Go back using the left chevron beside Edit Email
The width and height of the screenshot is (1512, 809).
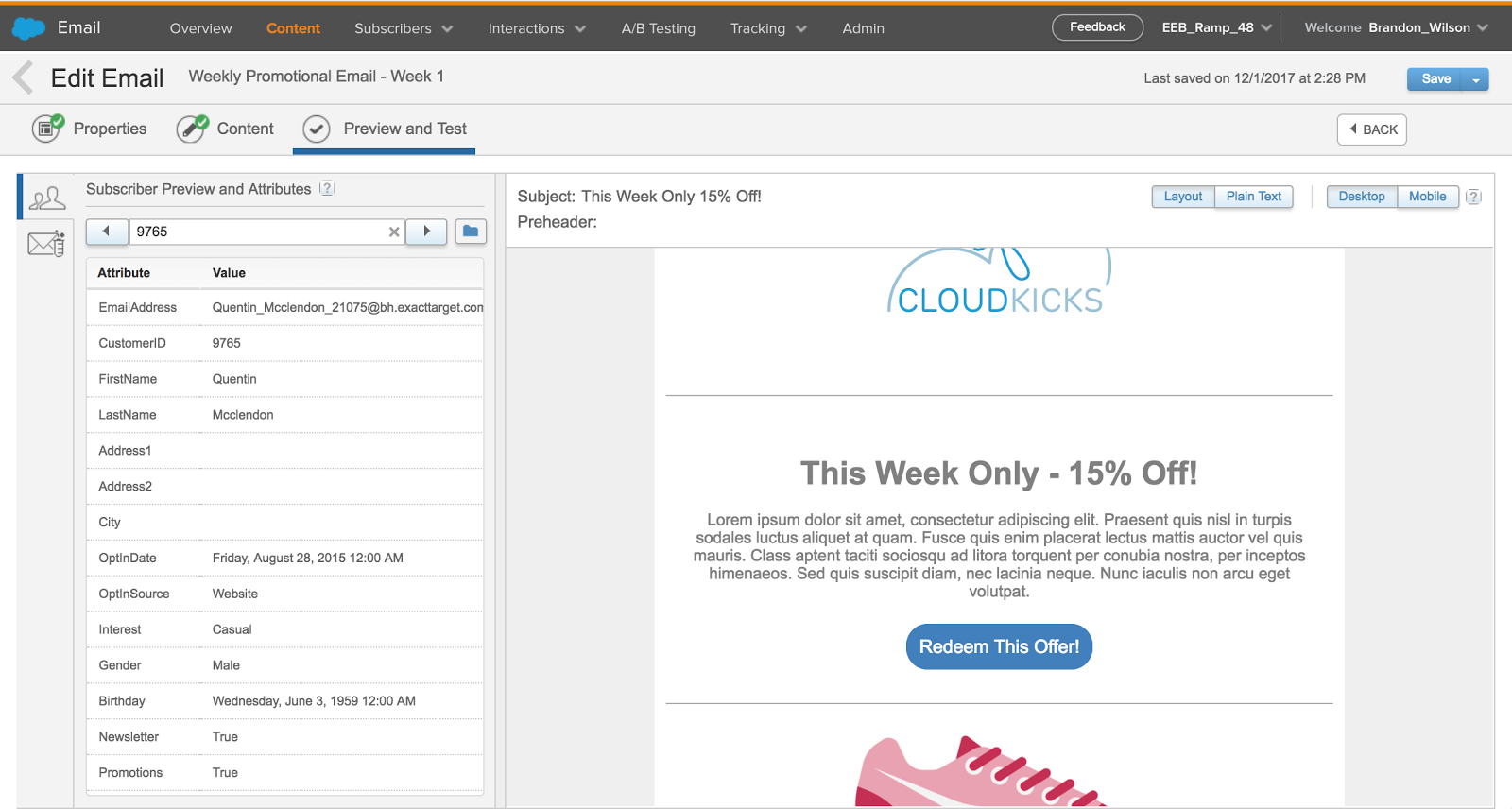point(24,77)
